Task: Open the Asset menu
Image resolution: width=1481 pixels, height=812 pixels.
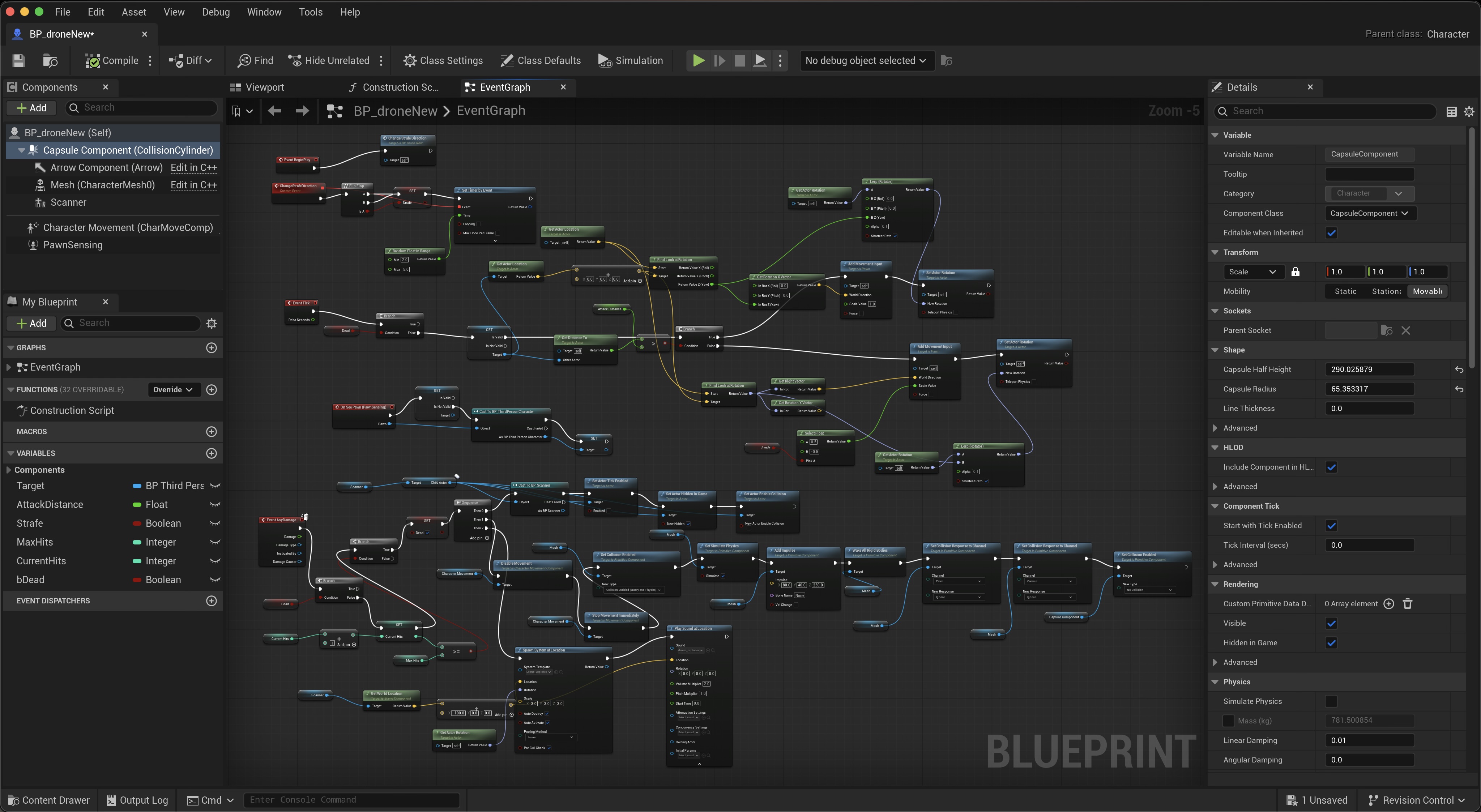Action: click(134, 12)
